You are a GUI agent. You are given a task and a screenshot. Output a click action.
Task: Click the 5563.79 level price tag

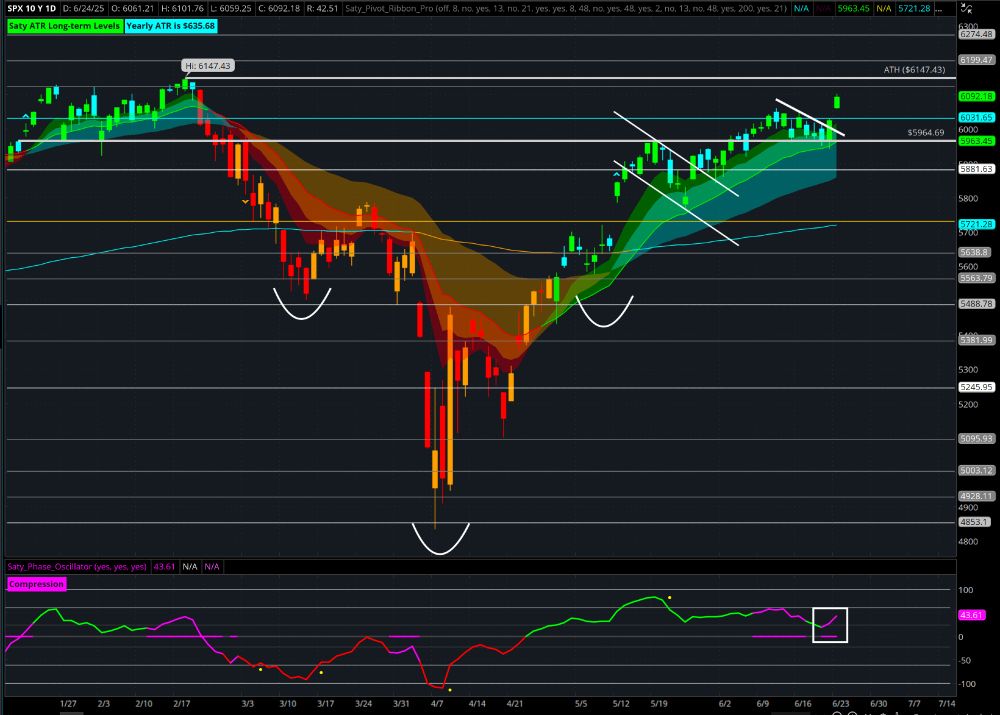(976, 278)
